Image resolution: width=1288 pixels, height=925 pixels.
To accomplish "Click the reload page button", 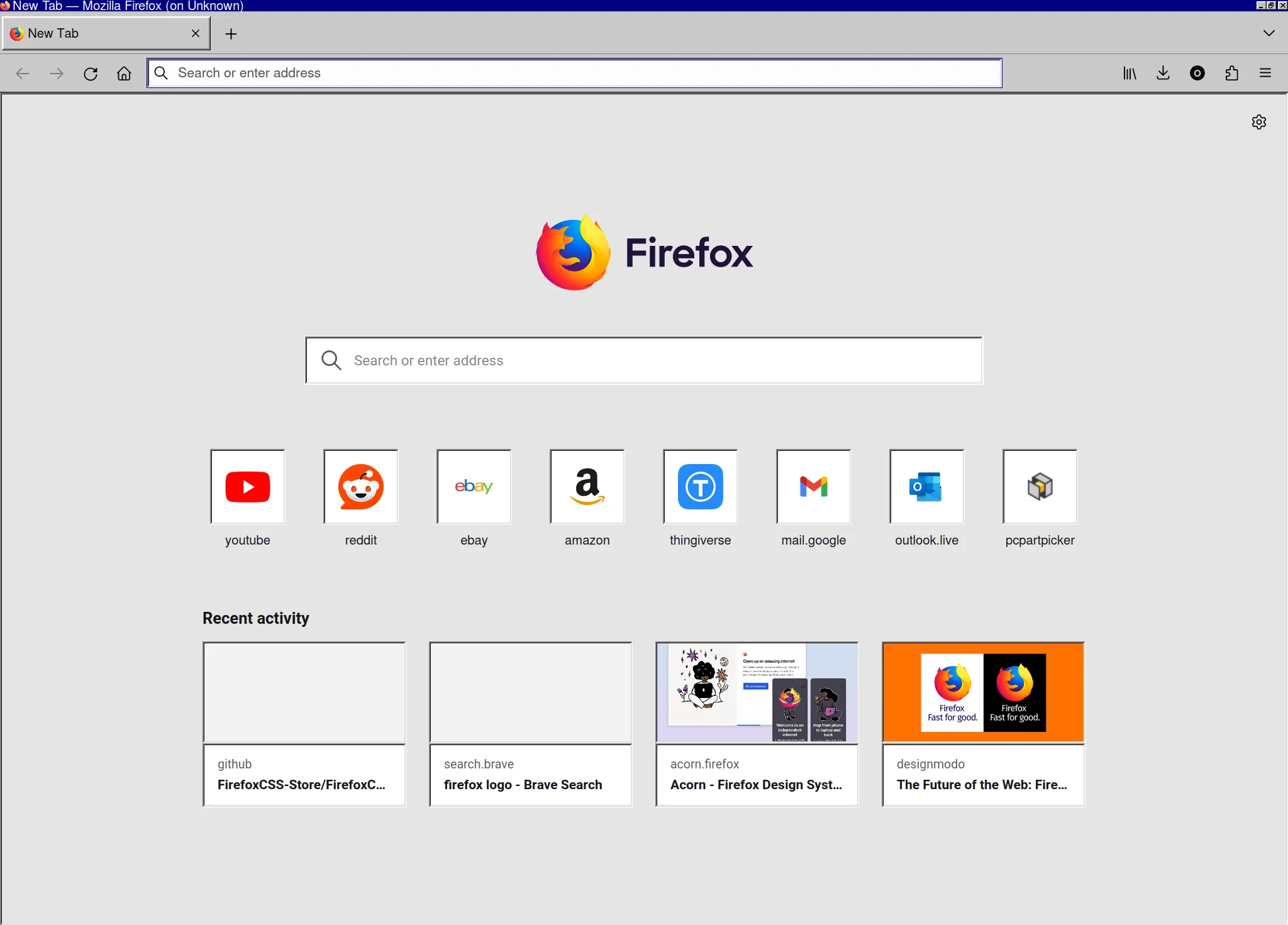I will pyautogui.click(x=91, y=74).
